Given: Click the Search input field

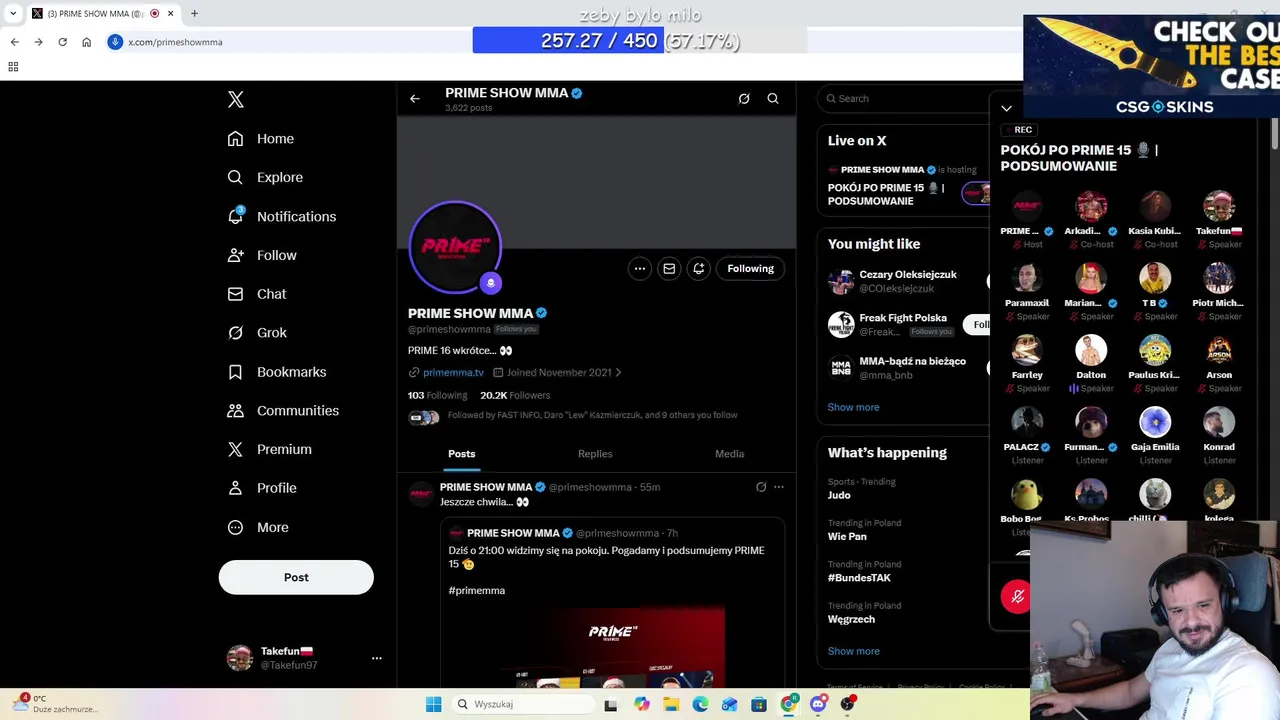Looking at the screenshot, I should point(905,98).
